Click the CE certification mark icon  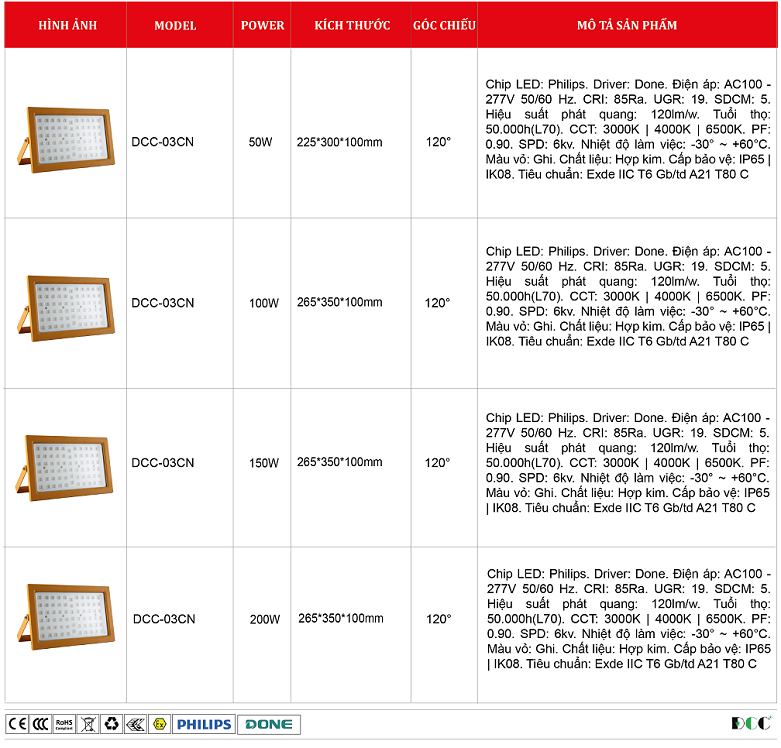[16, 724]
